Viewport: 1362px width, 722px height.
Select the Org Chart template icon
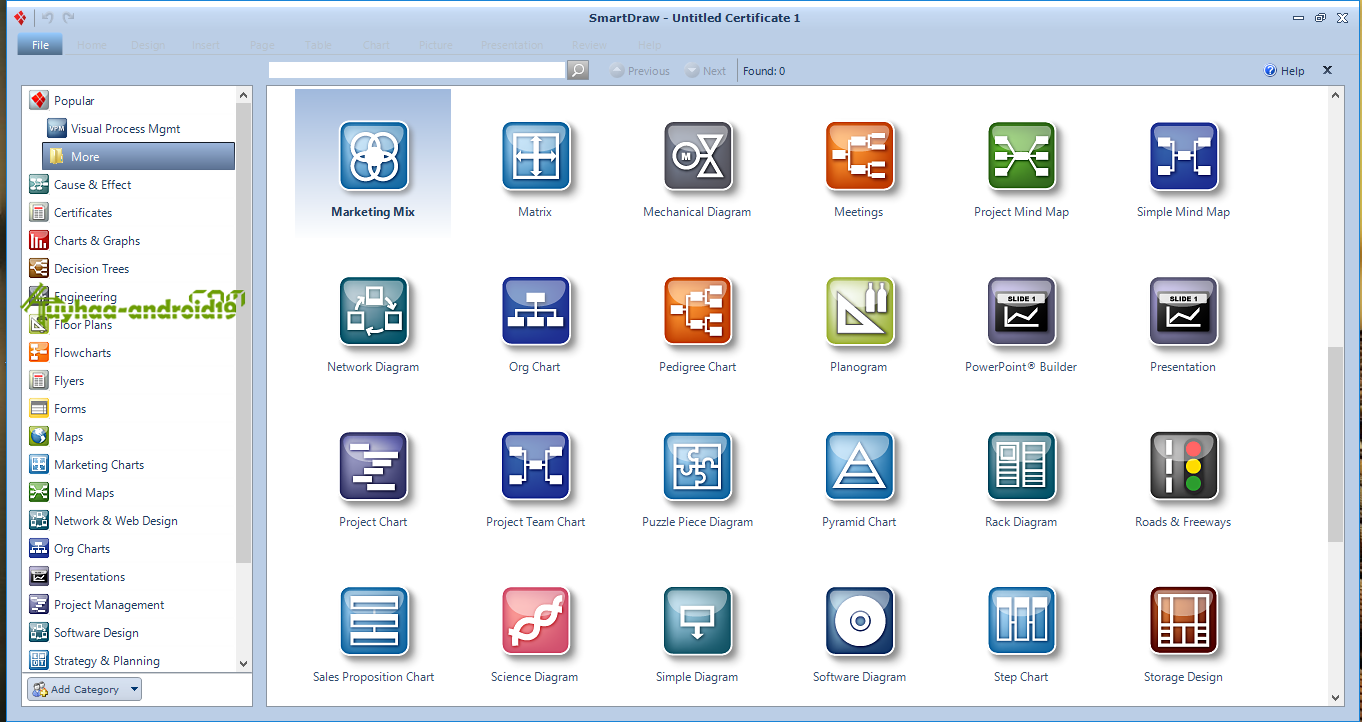(536, 311)
